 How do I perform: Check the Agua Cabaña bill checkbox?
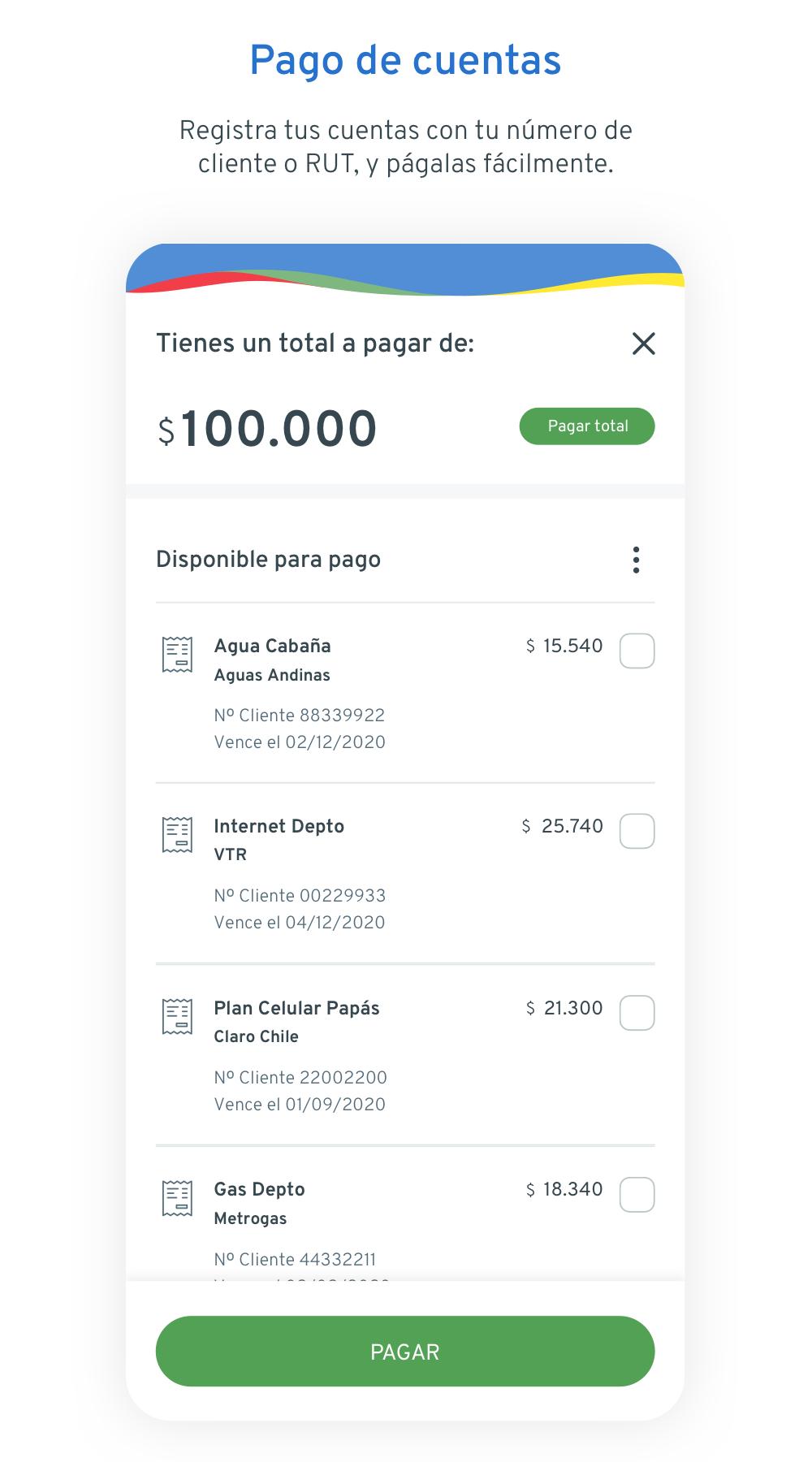pyautogui.click(x=637, y=651)
